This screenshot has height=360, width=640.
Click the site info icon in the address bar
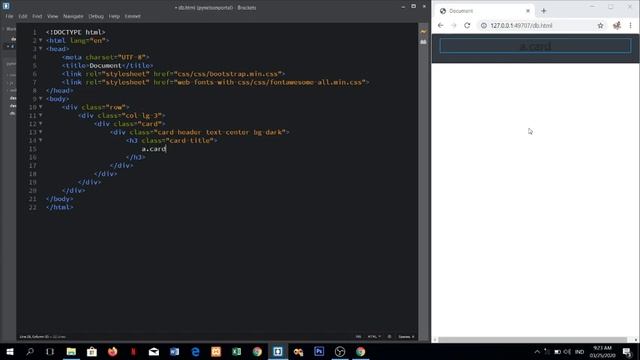tap(484, 25)
